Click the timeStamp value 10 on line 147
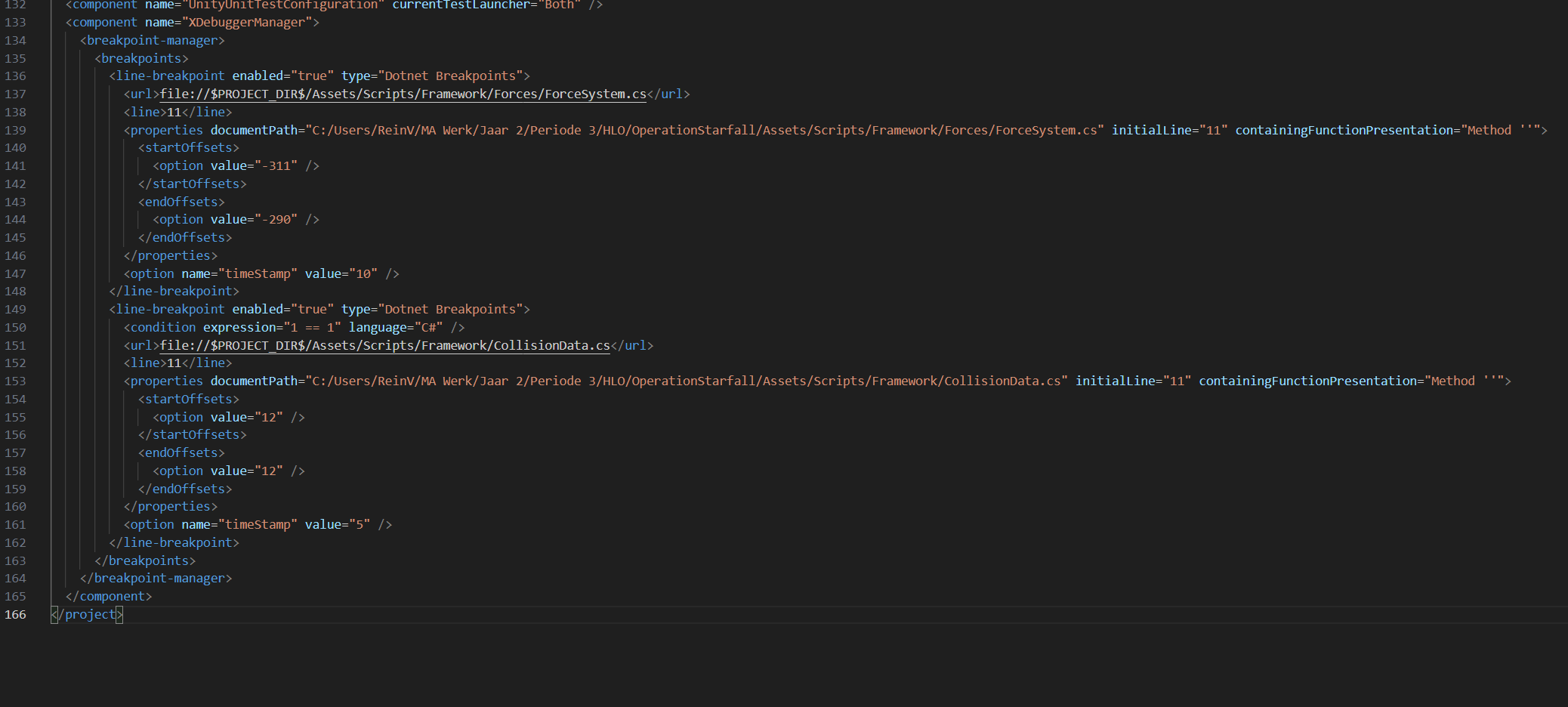The width and height of the screenshot is (1568, 707). [368, 273]
